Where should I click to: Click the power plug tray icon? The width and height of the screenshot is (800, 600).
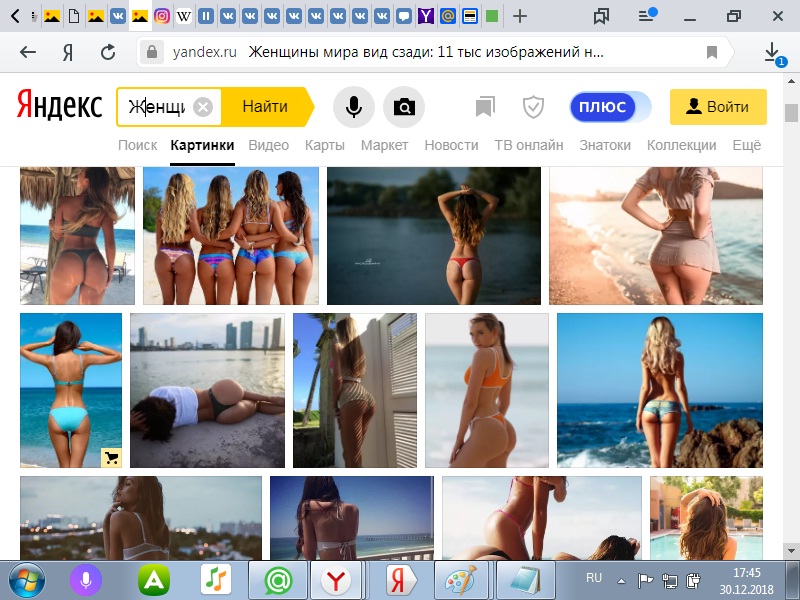click(x=693, y=581)
